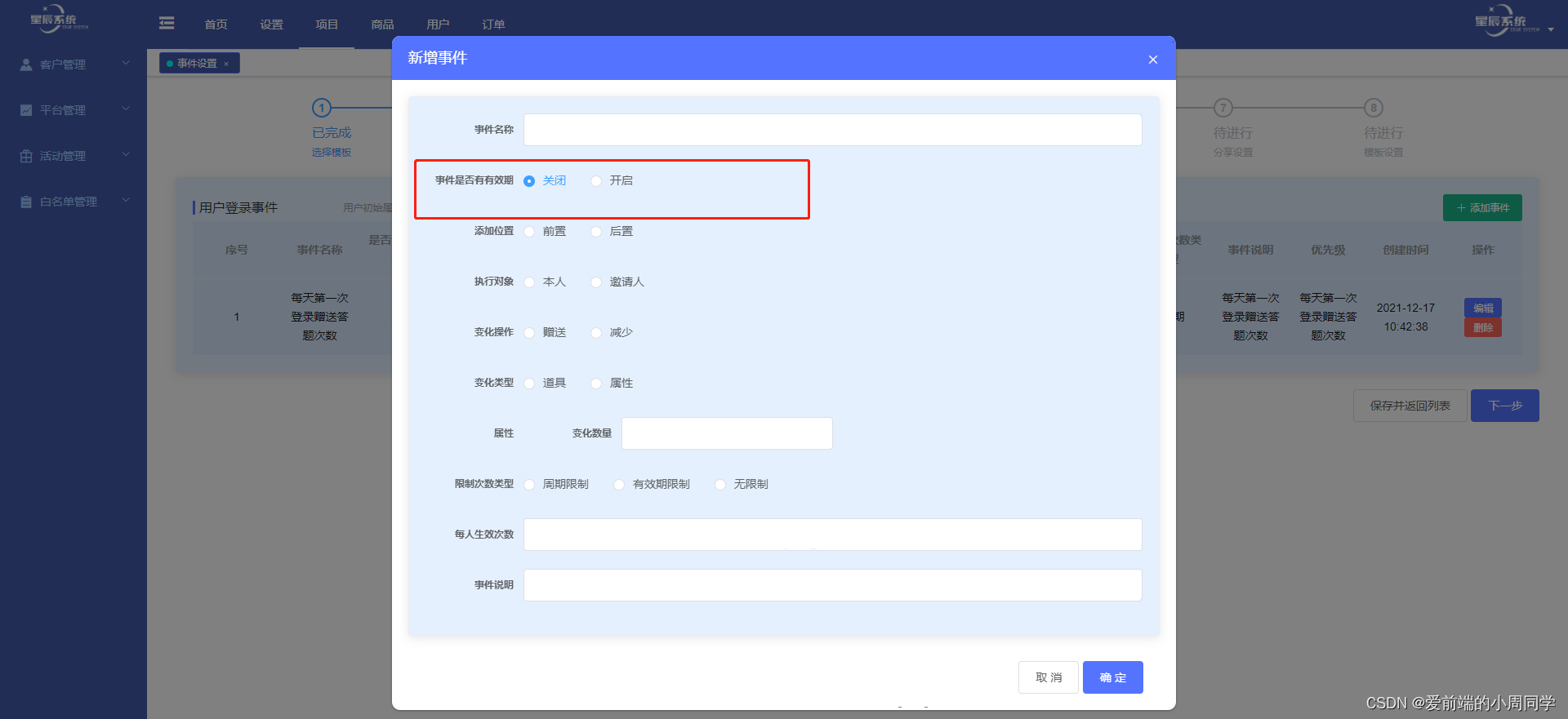Open the top-right account logo menu
Image resolution: width=1568 pixels, height=719 pixels.
tap(1513, 21)
